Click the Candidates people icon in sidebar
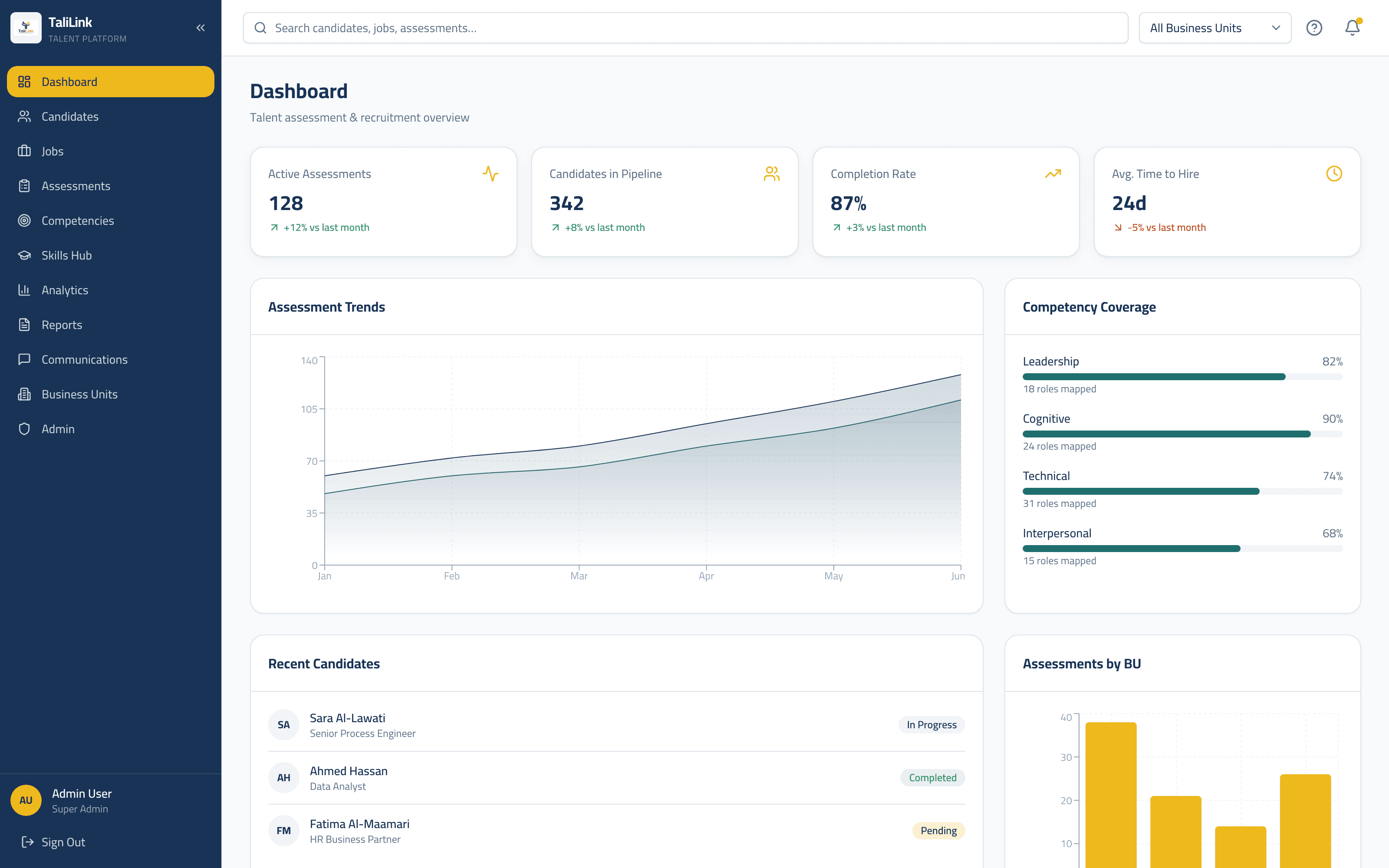 coord(24,117)
